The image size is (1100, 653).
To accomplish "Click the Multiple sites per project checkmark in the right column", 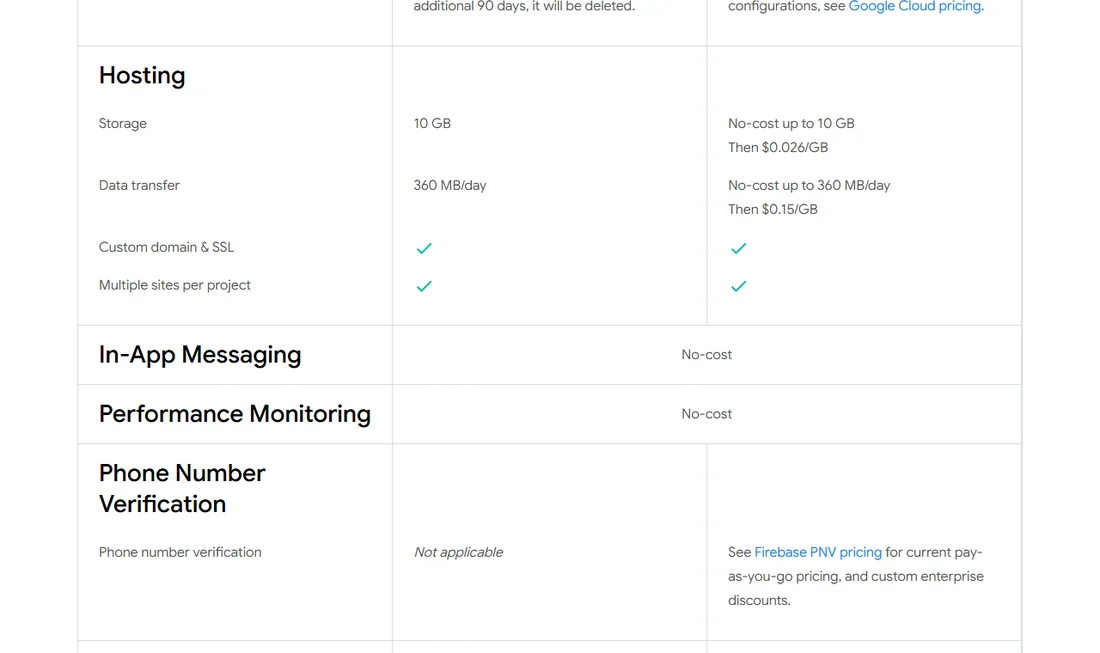I will (738, 286).
